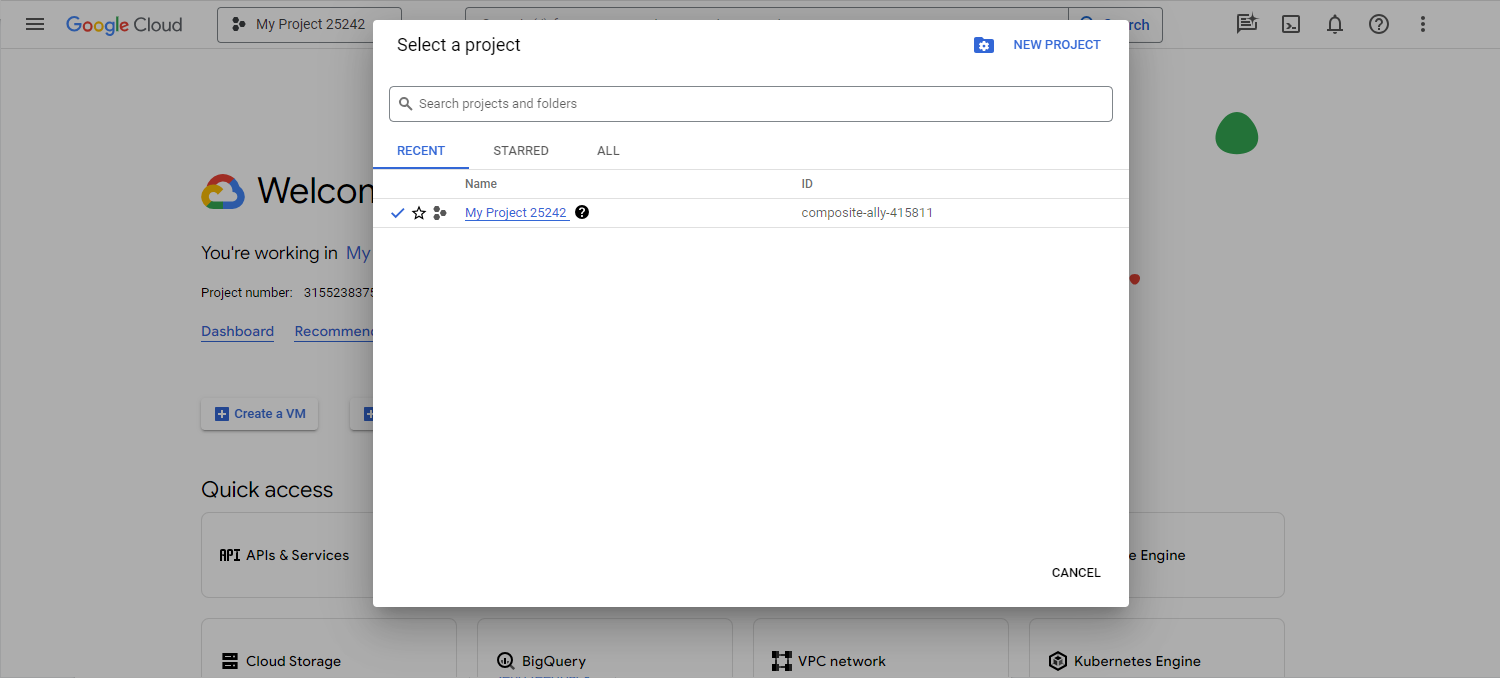Open the My Project 25242 link in the dialog
This screenshot has width=1500, height=678.
[x=516, y=213]
